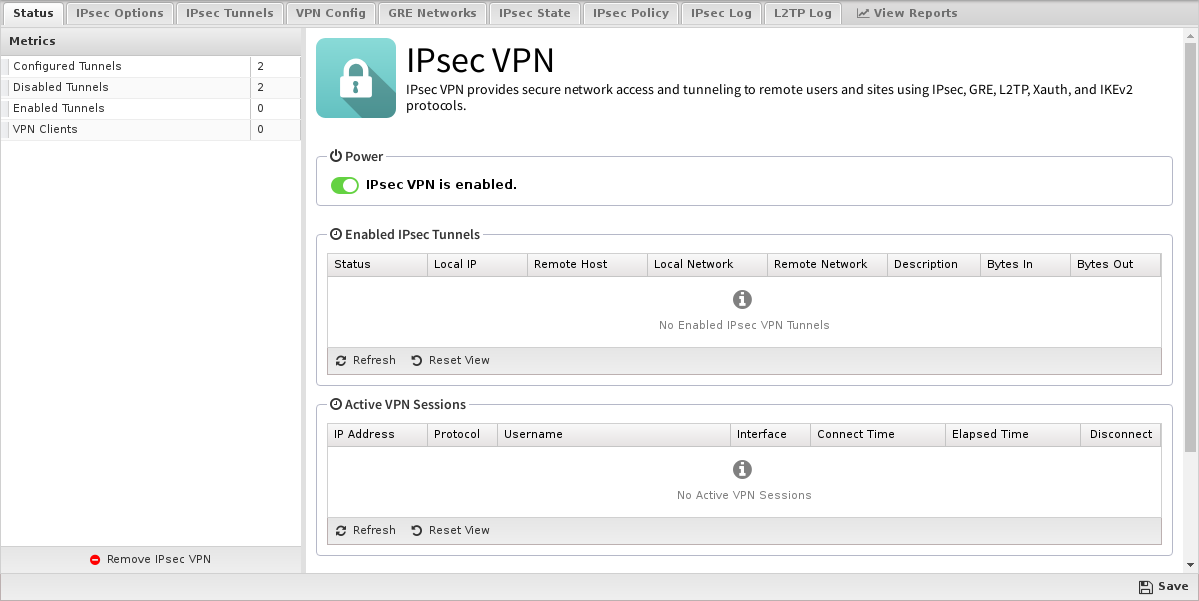The height and width of the screenshot is (601, 1199).
Task: Open the VPN Config tab
Action: [330, 13]
